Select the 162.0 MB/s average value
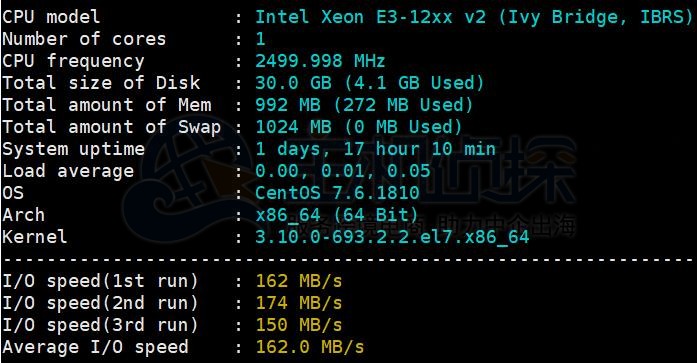 (310, 347)
